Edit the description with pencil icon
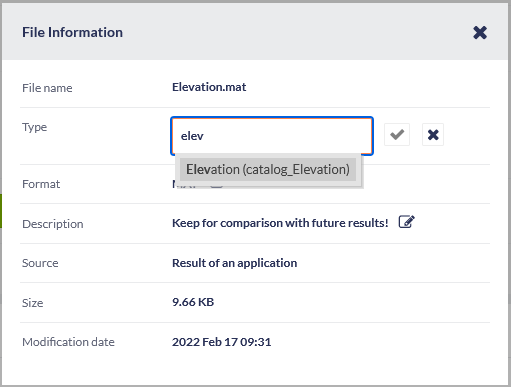This screenshot has height=387, width=511. pos(407,222)
